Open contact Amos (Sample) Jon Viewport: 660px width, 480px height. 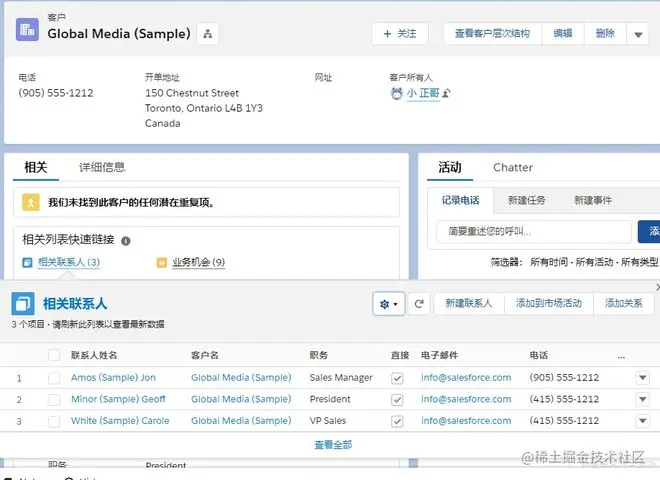pos(113,378)
